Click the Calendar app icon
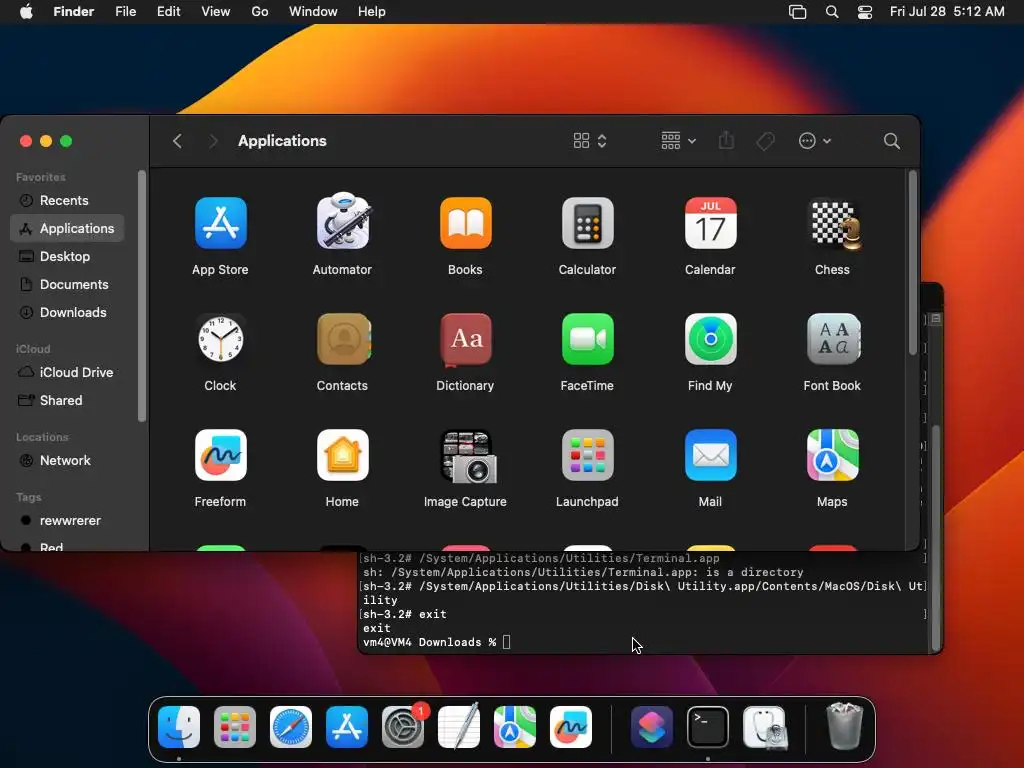Image resolution: width=1024 pixels, height=768 pixels. pyautogui.click(x=711, y=223)
